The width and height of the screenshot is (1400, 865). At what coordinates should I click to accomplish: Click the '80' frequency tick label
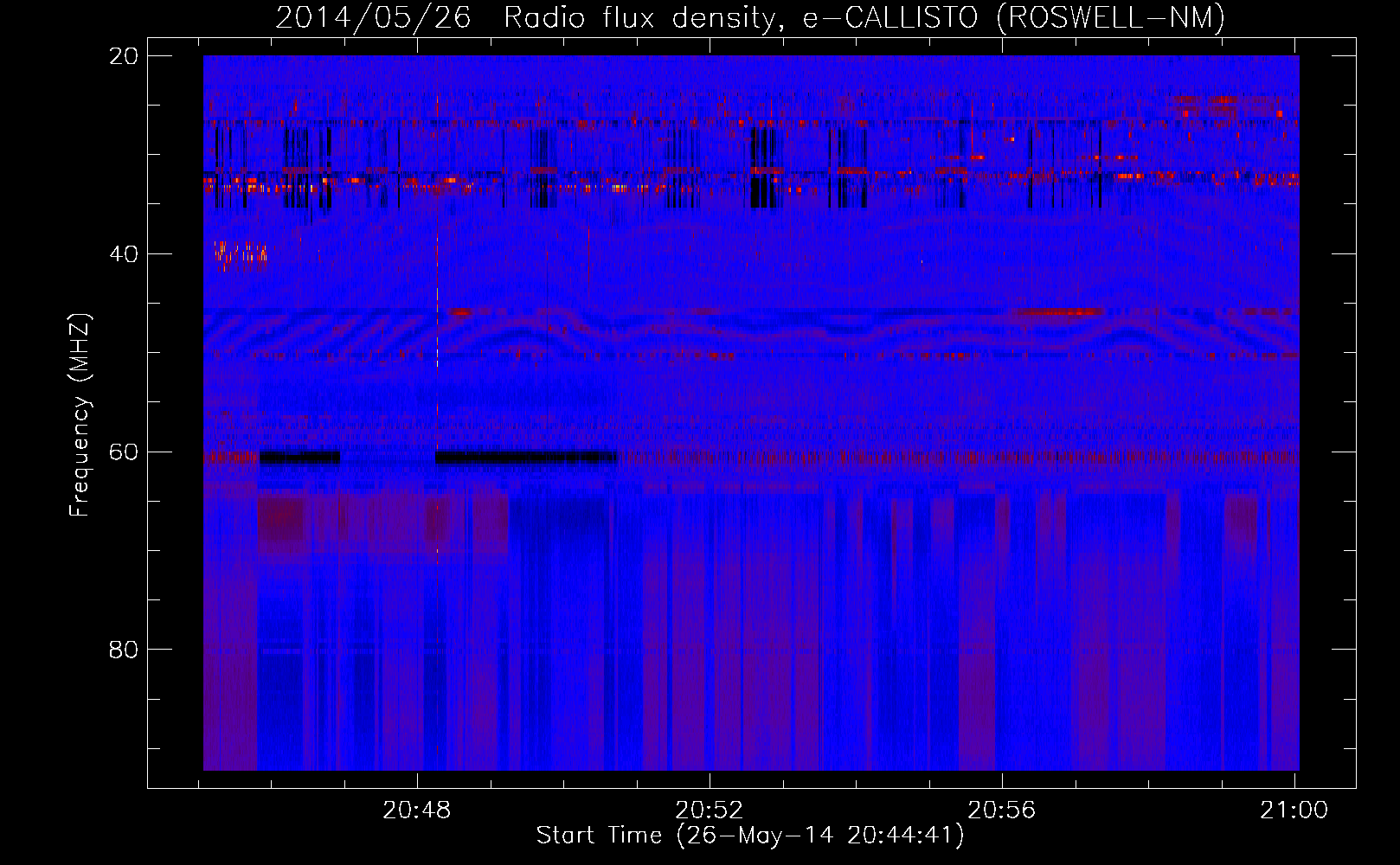[x=124, y=650]
